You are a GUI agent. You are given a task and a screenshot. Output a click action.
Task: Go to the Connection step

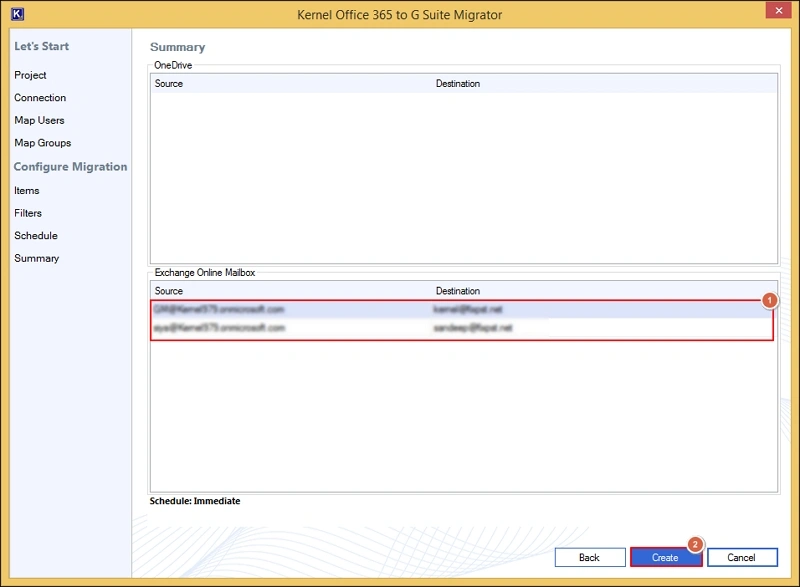coord(40,98)
